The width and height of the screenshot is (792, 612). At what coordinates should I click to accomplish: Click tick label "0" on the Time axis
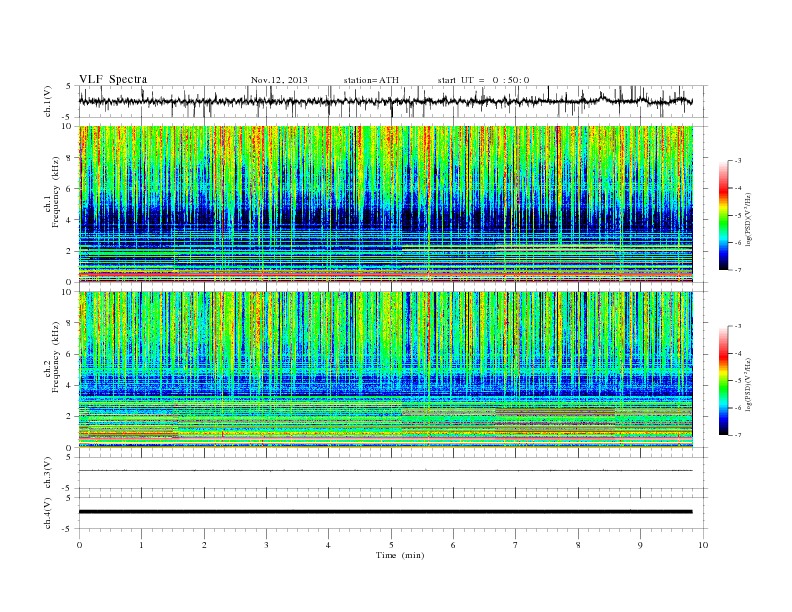79,545
